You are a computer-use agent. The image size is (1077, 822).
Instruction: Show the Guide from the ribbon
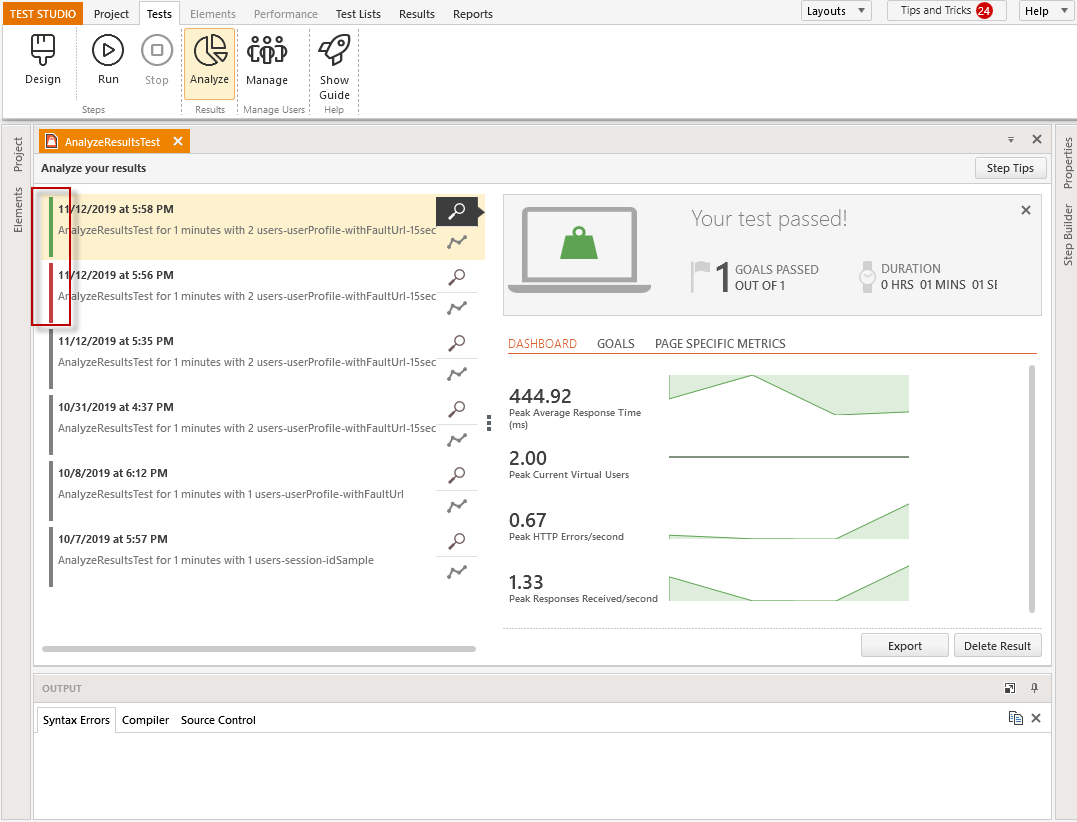[x=335, y=67]
